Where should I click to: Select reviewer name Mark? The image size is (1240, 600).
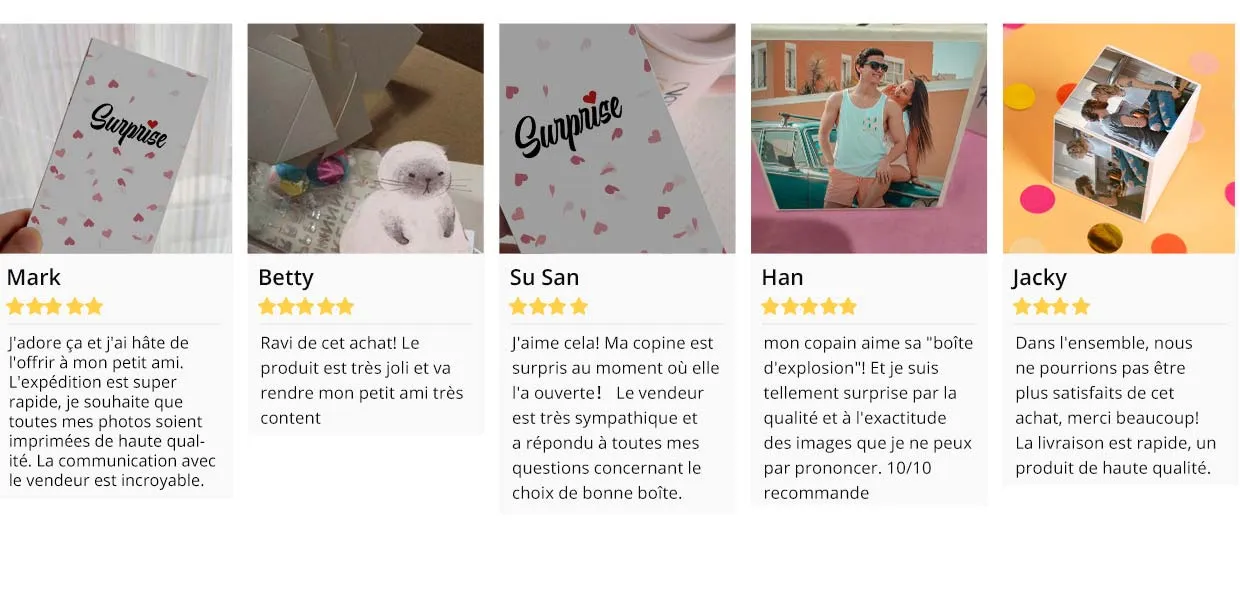pos(34,277)
